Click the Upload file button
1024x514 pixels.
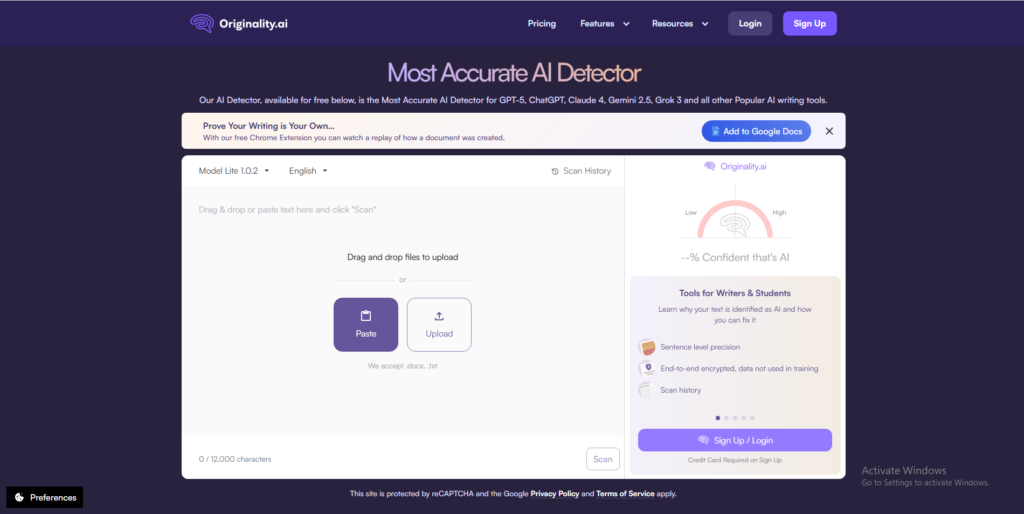click(x=439, y=324)
